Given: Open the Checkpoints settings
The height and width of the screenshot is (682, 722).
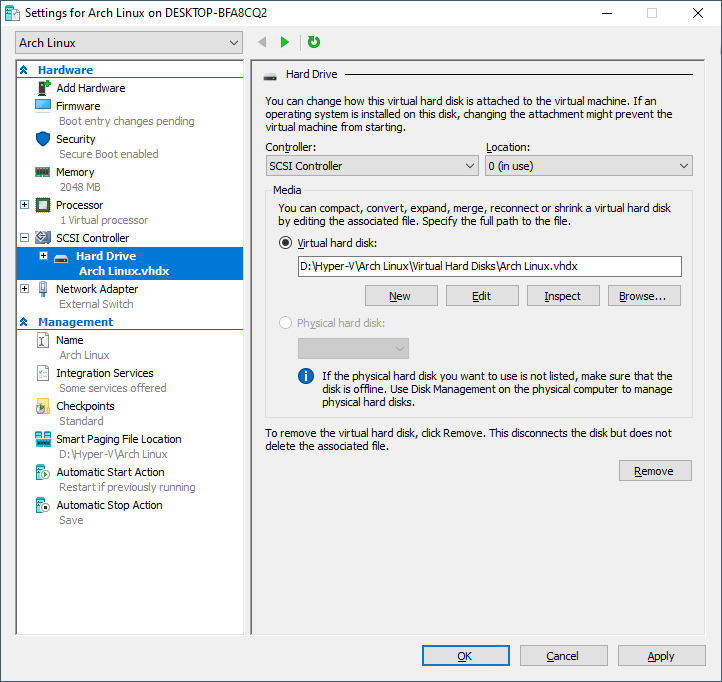Looking at the screenshot, I should 85,406.
